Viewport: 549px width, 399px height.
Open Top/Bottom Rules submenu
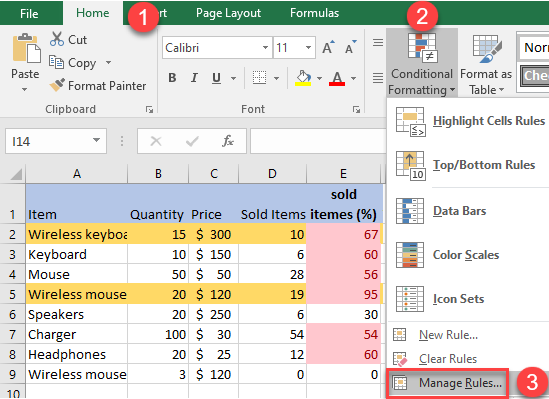click(469, 165)
